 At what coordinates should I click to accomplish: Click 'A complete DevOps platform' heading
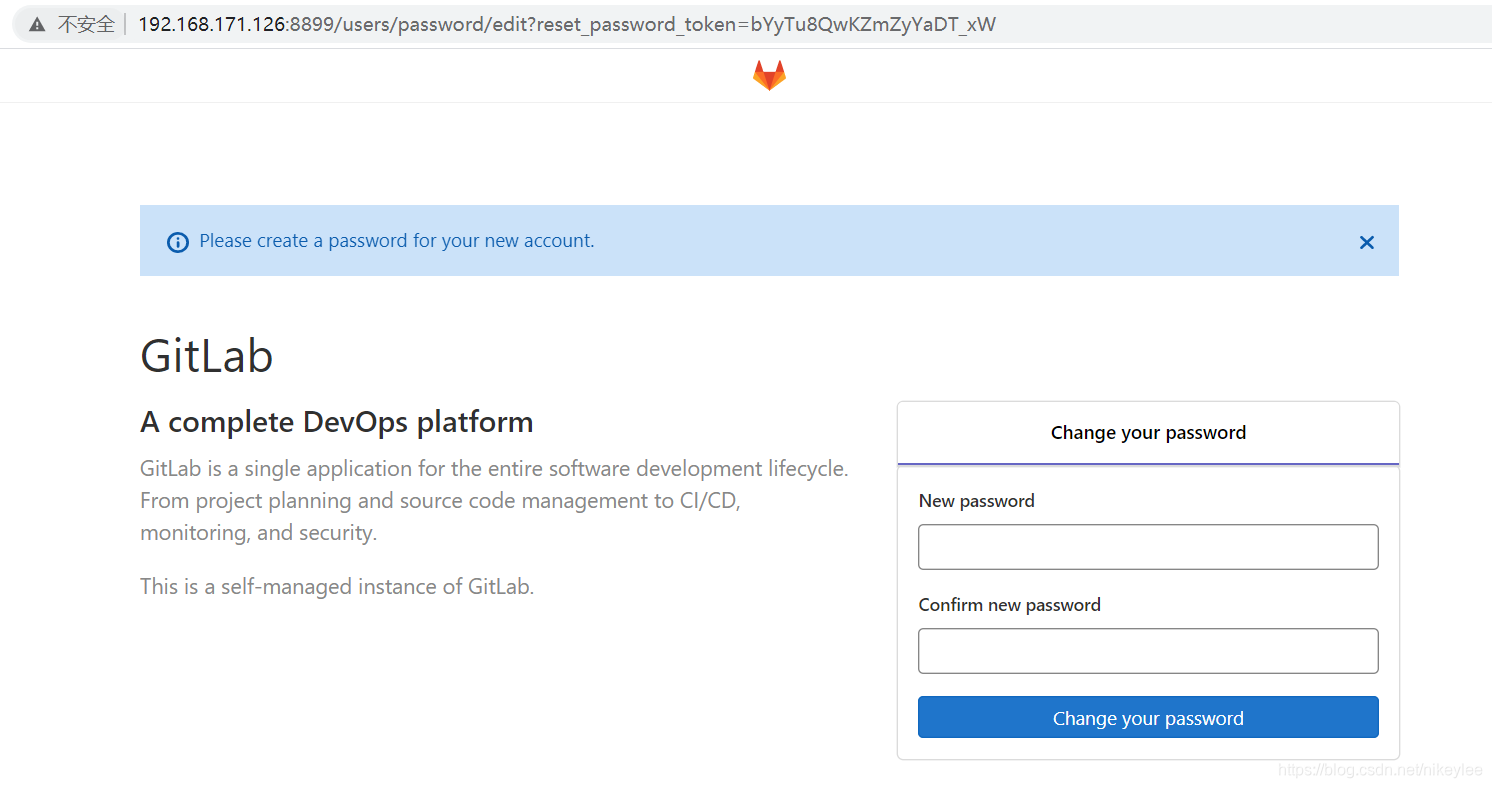pos(337,422)
